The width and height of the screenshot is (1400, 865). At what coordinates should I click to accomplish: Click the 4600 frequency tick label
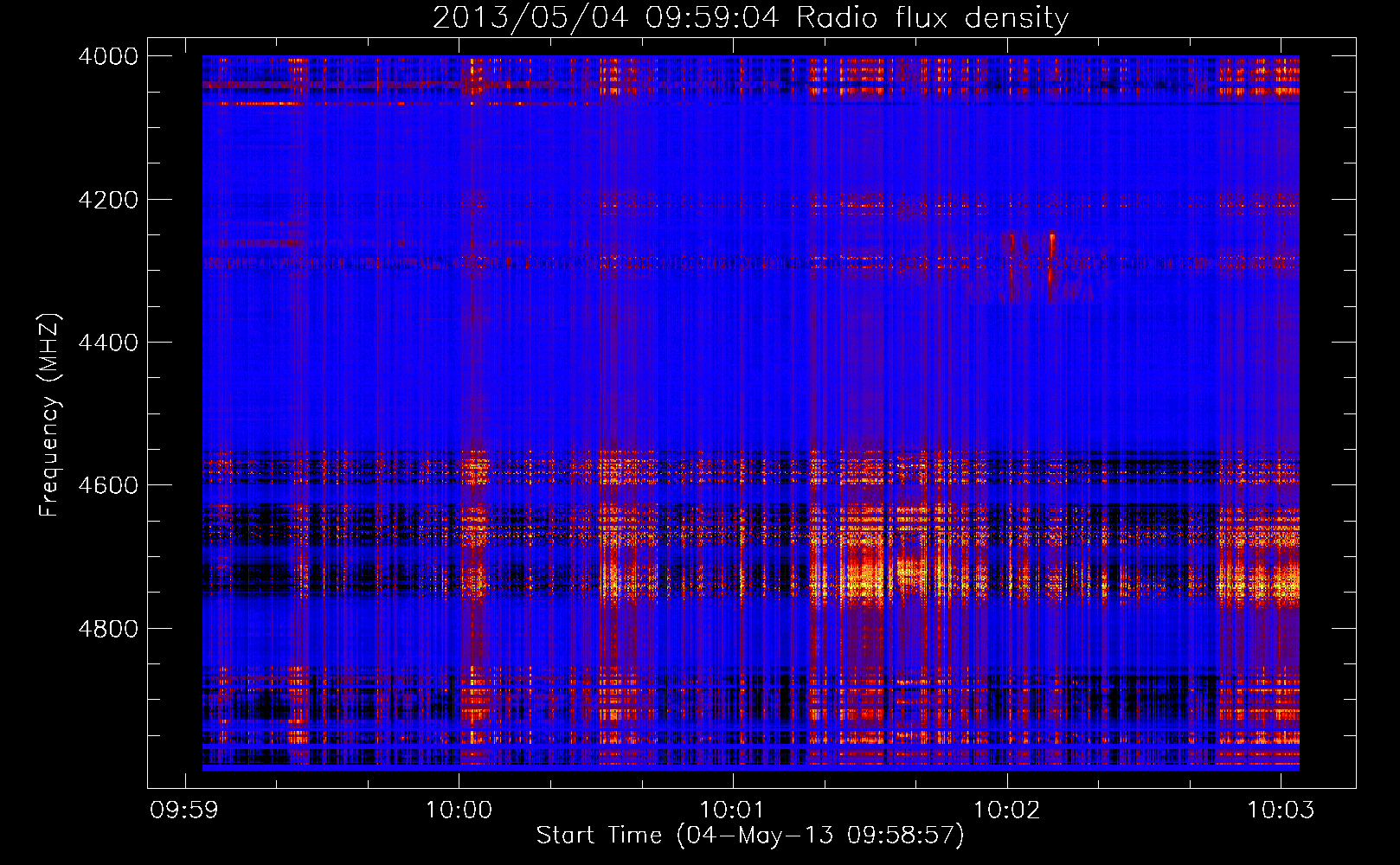(x=108, y=485)
